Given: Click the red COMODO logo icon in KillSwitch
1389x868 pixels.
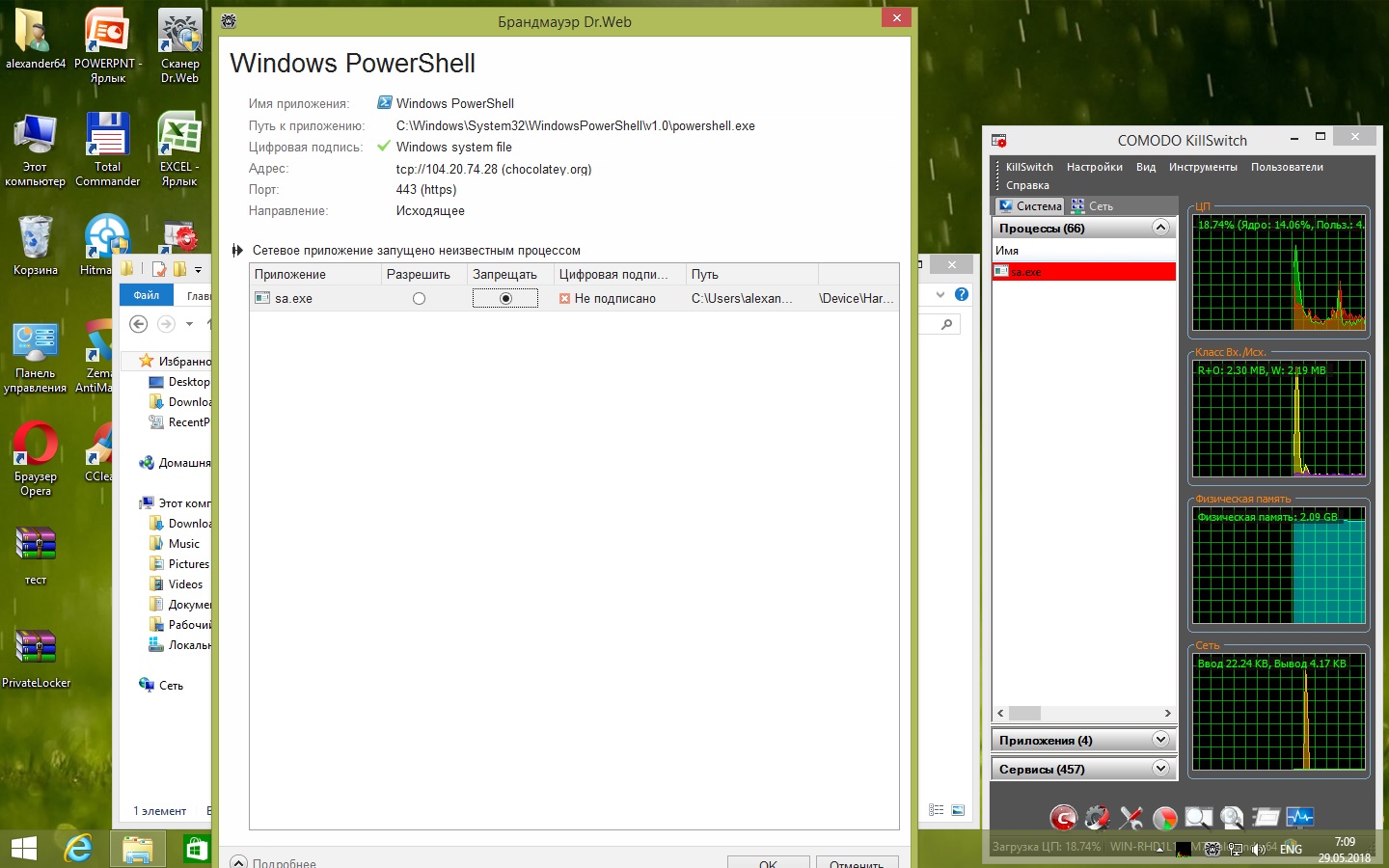Looking at the screenshot, I should (x=1063, y=818).
